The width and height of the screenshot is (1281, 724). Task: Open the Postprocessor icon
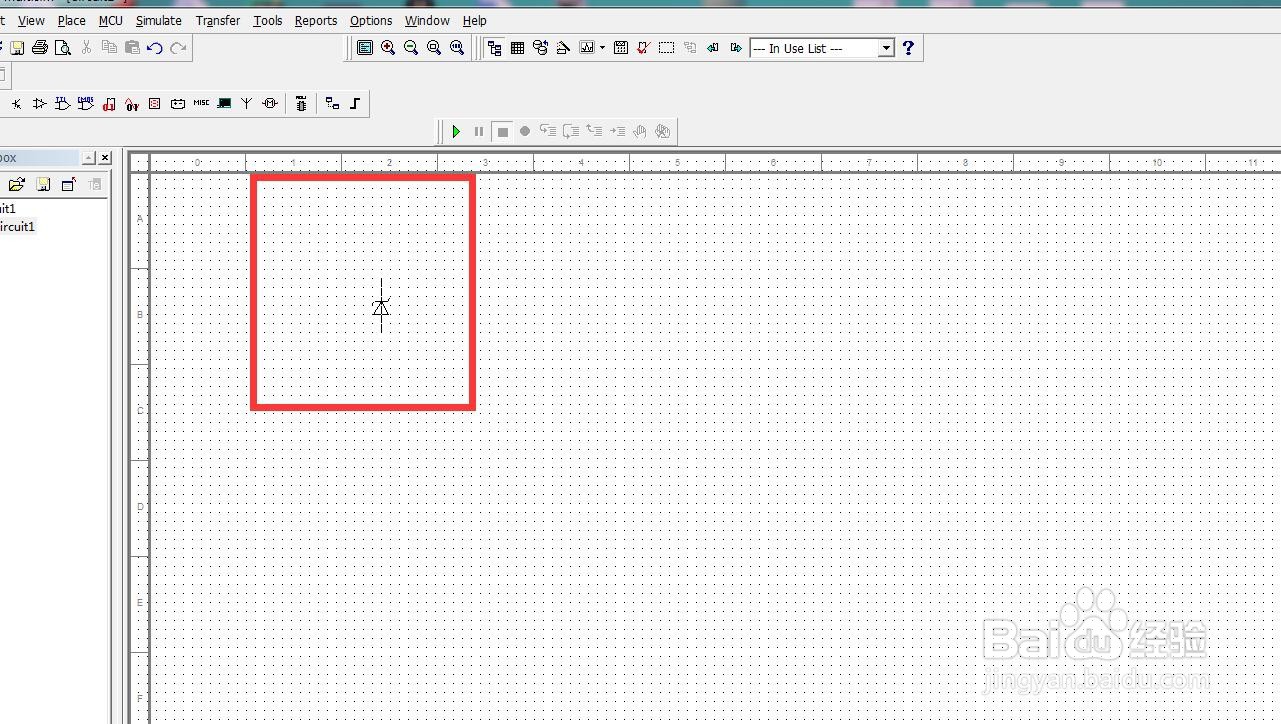click(x=621, y=48)
